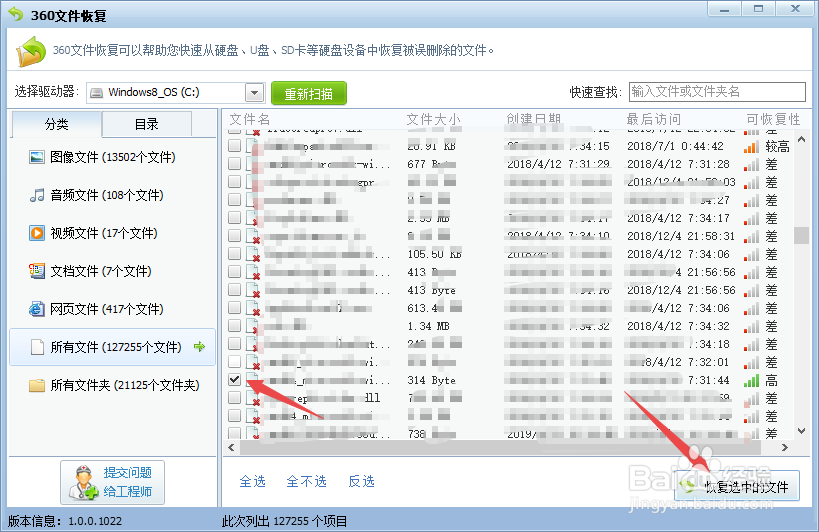Click 此次列出 127255 个项目 status text
Viewport: 819px width, 532px height.
click(285, 521)
